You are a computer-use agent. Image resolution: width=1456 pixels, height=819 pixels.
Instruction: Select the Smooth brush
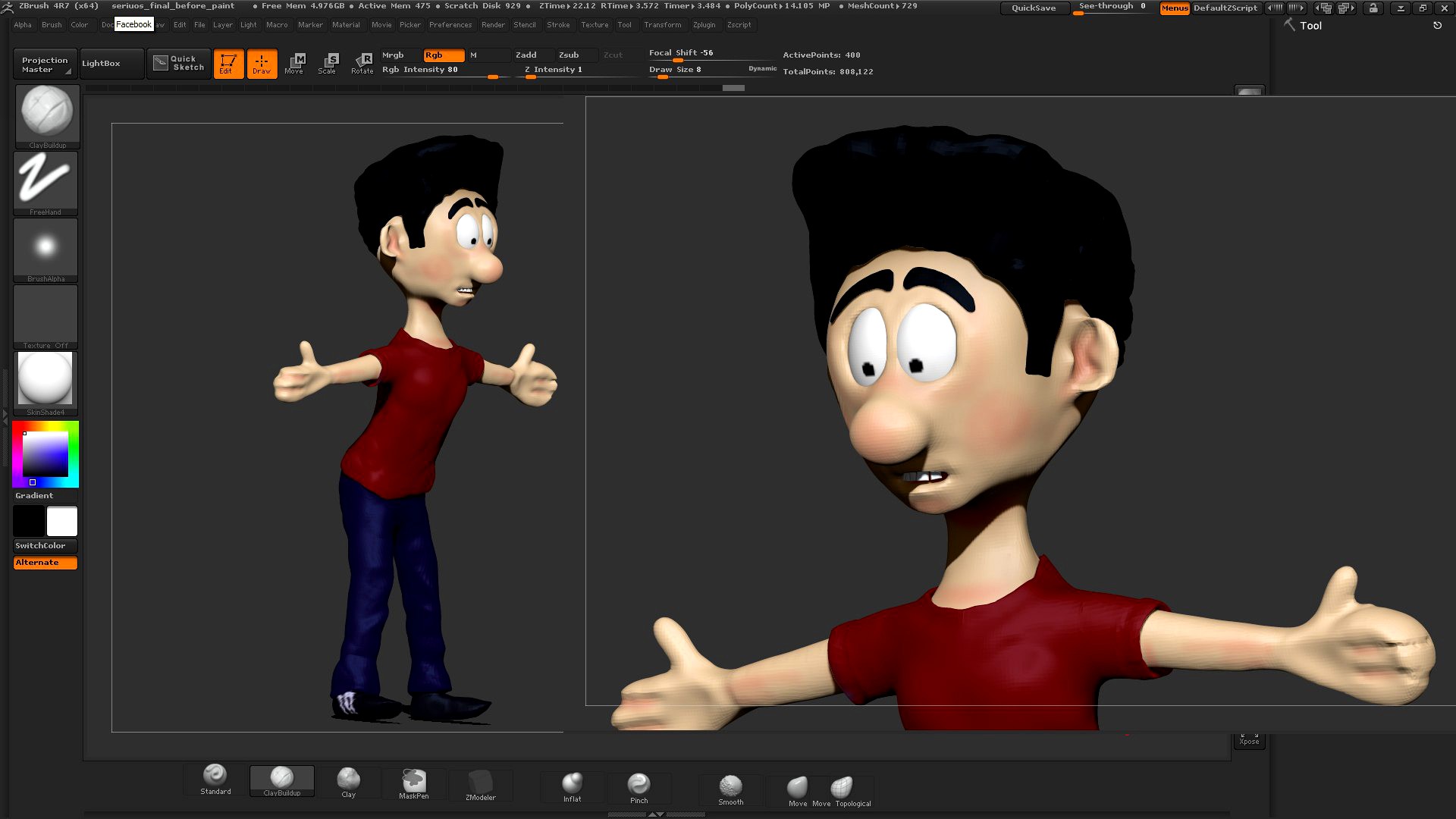point(730,789)
